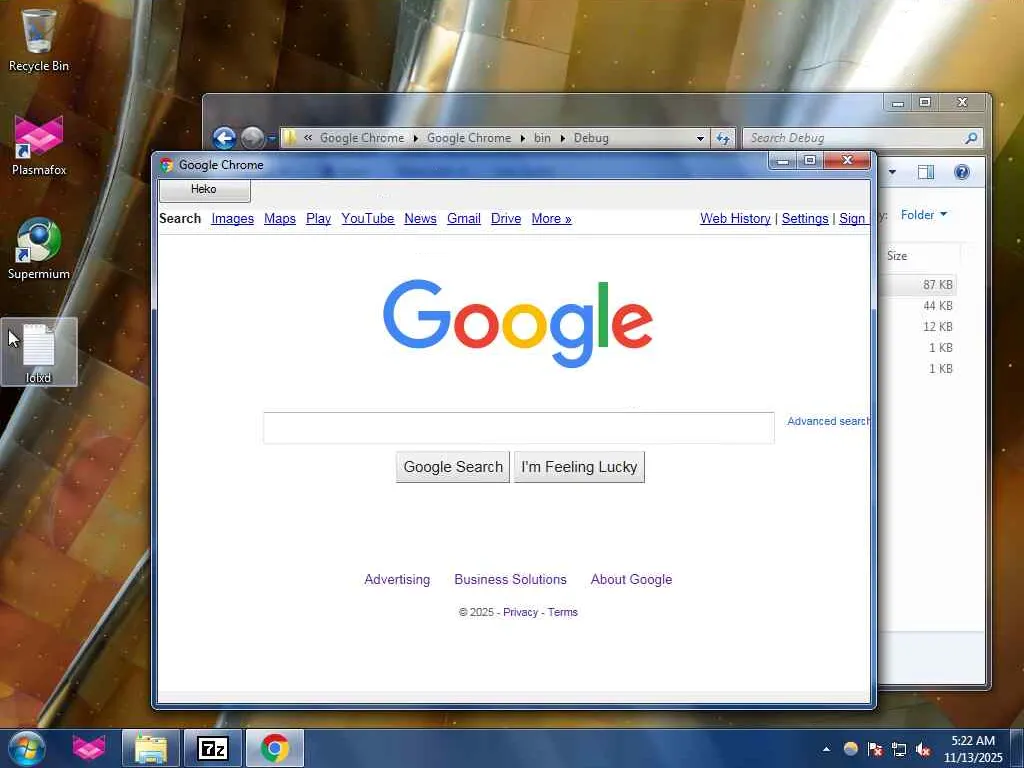Open Web History link
The height and width of the screenshot is (768, 1024).
(735, 219)
